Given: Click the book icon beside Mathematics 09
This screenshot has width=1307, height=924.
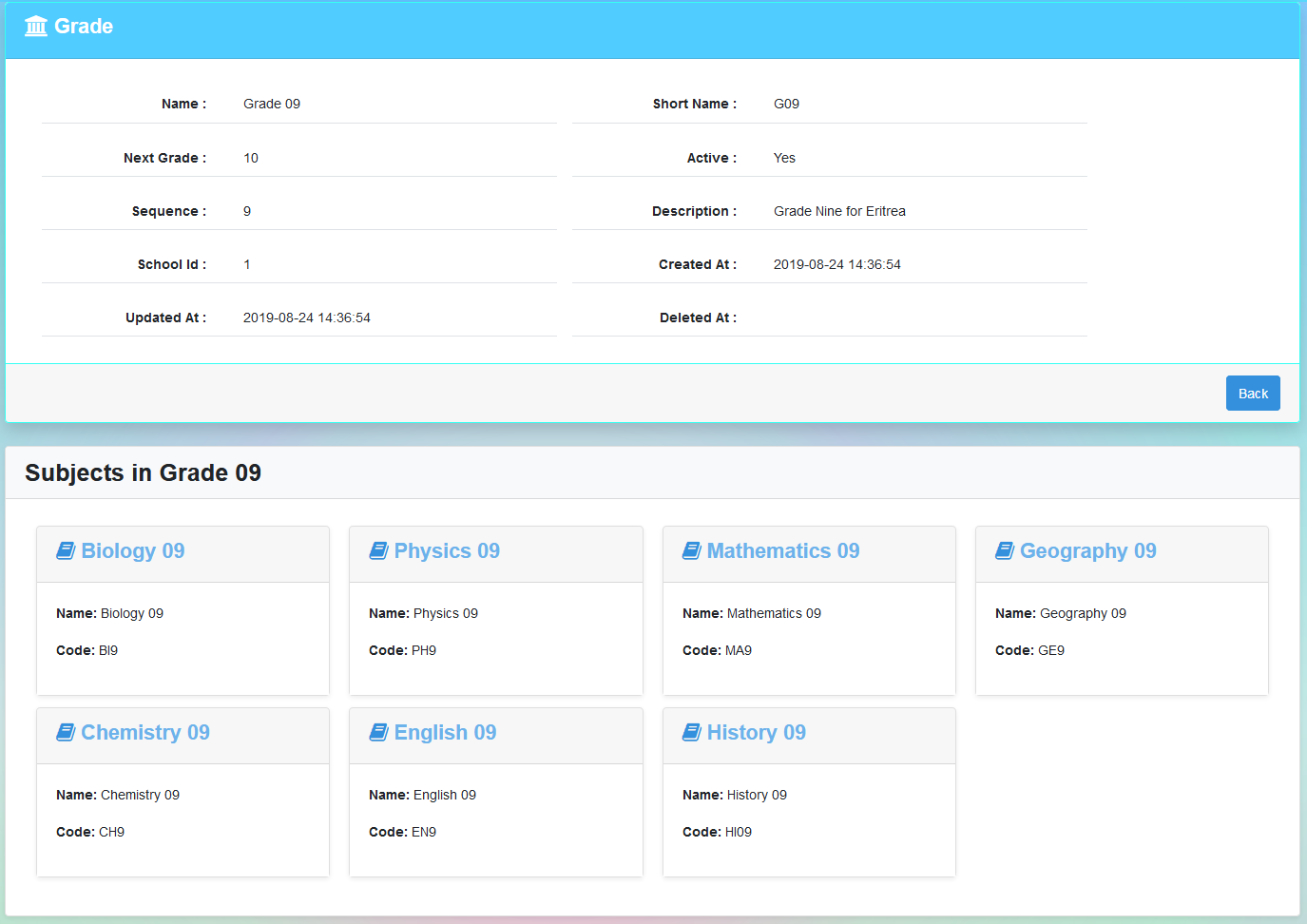Looking at the screenshot, I should coord(692,551).
